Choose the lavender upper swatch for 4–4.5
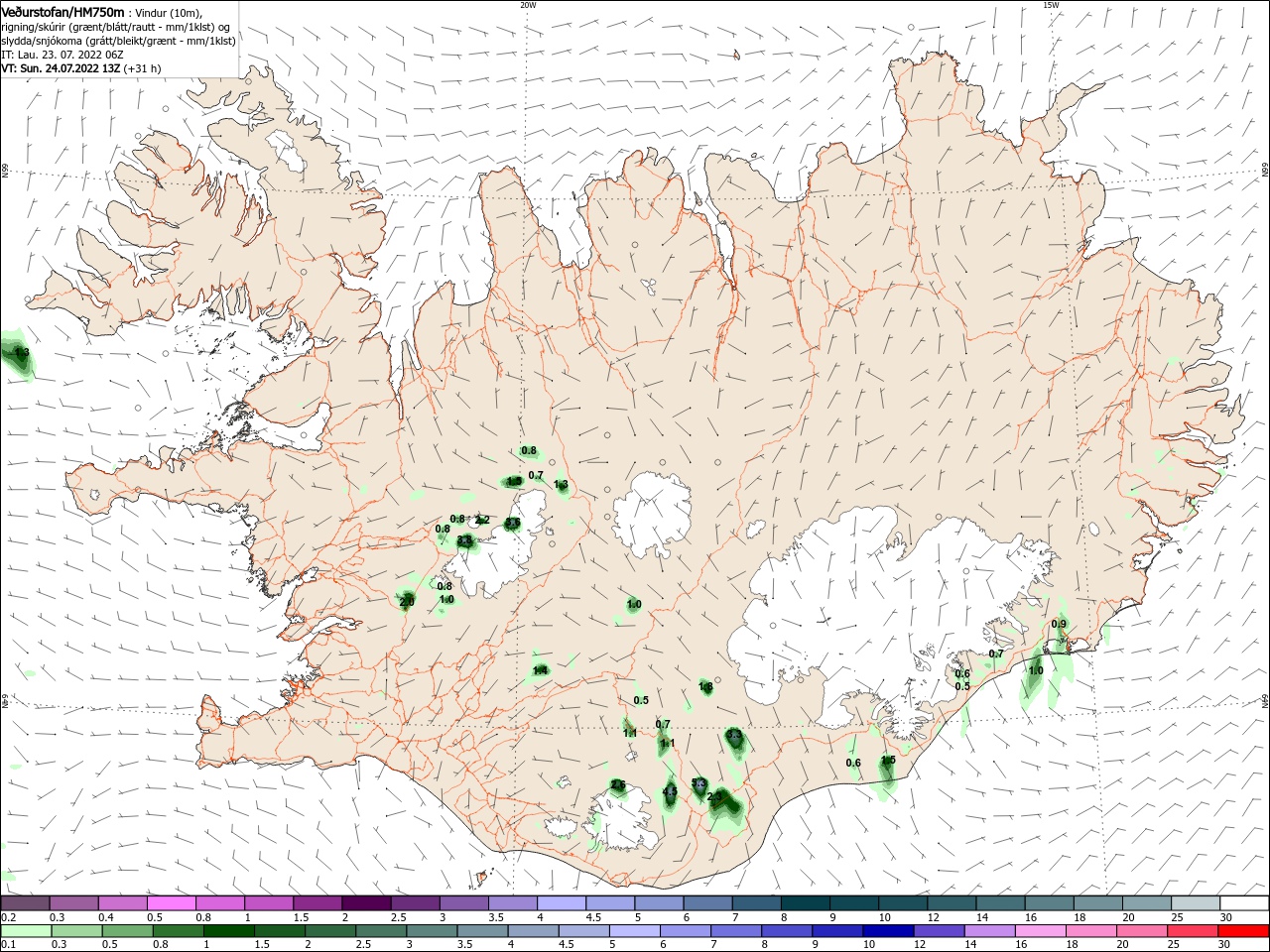The height and width of the screenshot is (952, 1270). 562,903
